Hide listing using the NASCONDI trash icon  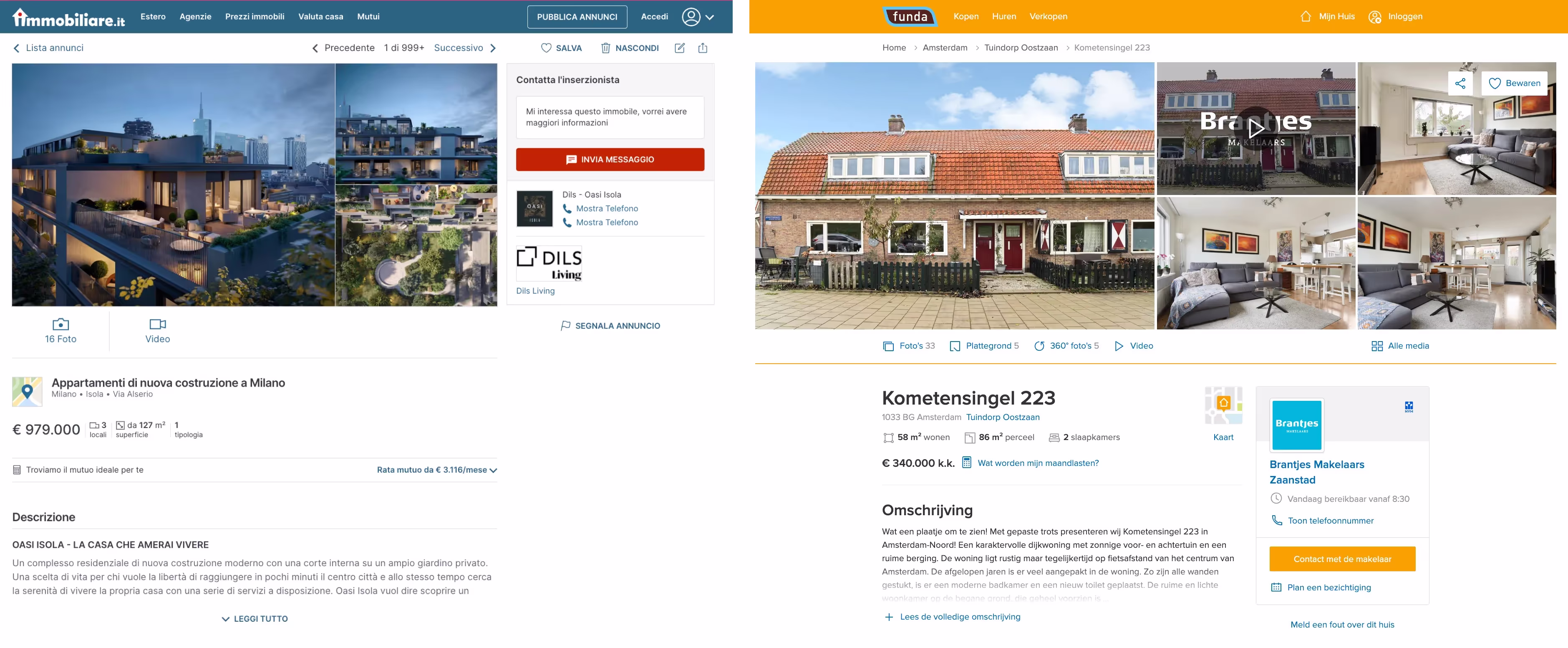click(x=606, y=48)
